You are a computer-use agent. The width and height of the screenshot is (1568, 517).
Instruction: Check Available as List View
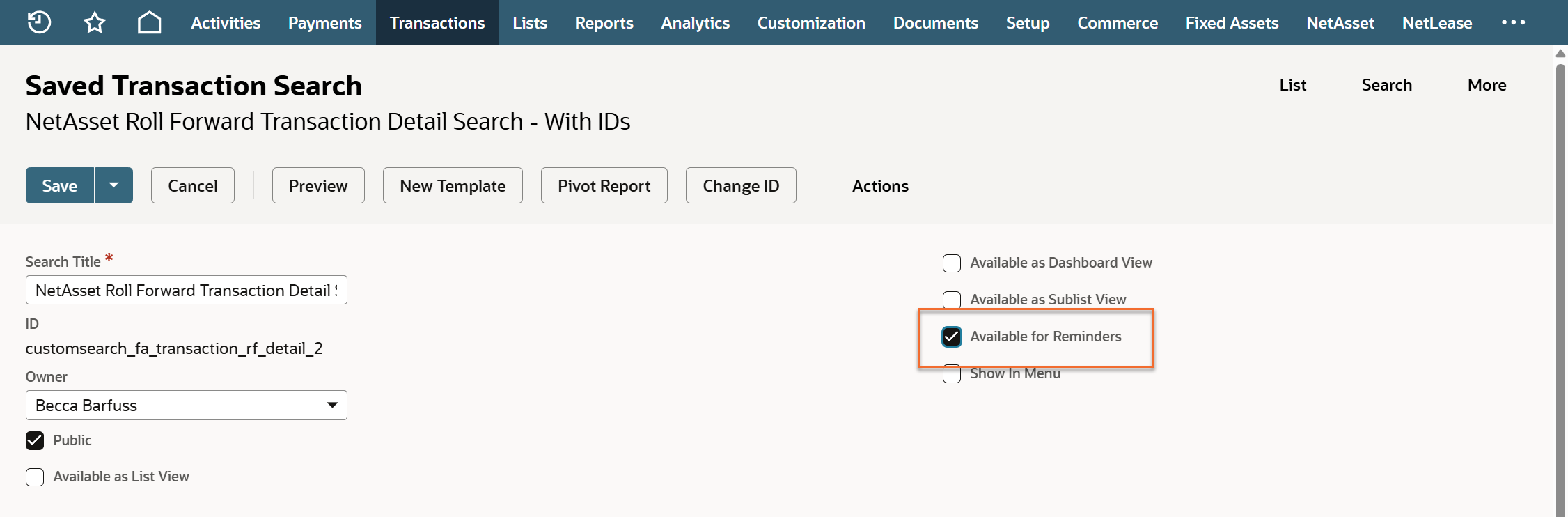(x=35, y=477)
